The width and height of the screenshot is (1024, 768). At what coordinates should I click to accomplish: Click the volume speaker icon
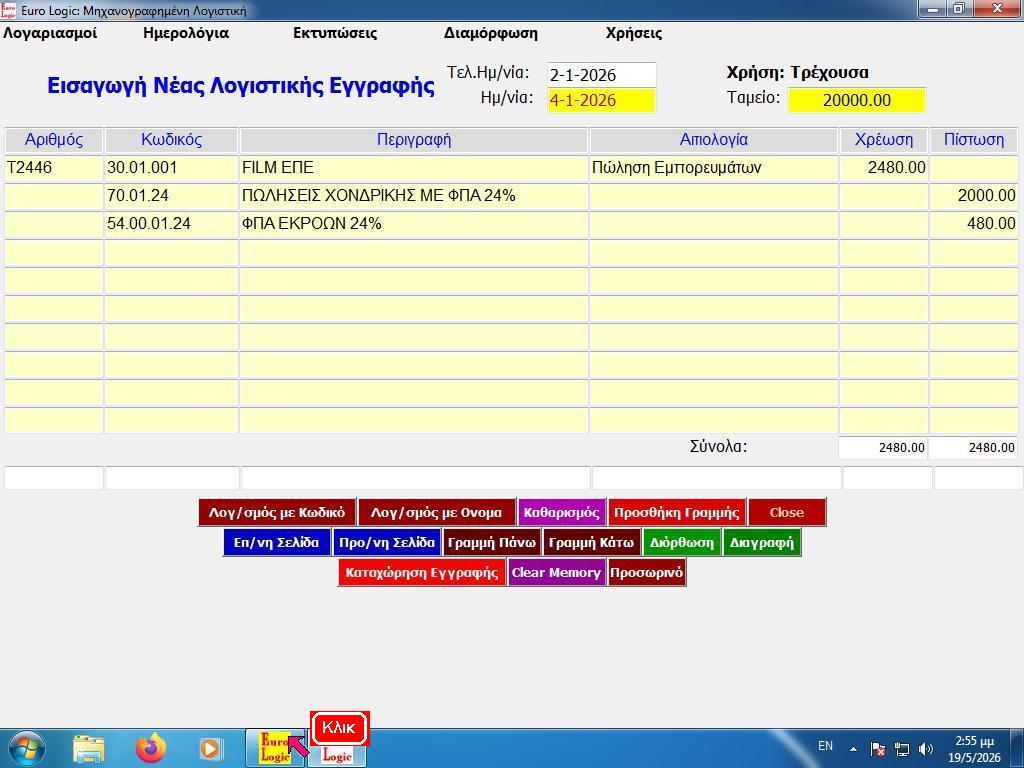pos(925,748)
